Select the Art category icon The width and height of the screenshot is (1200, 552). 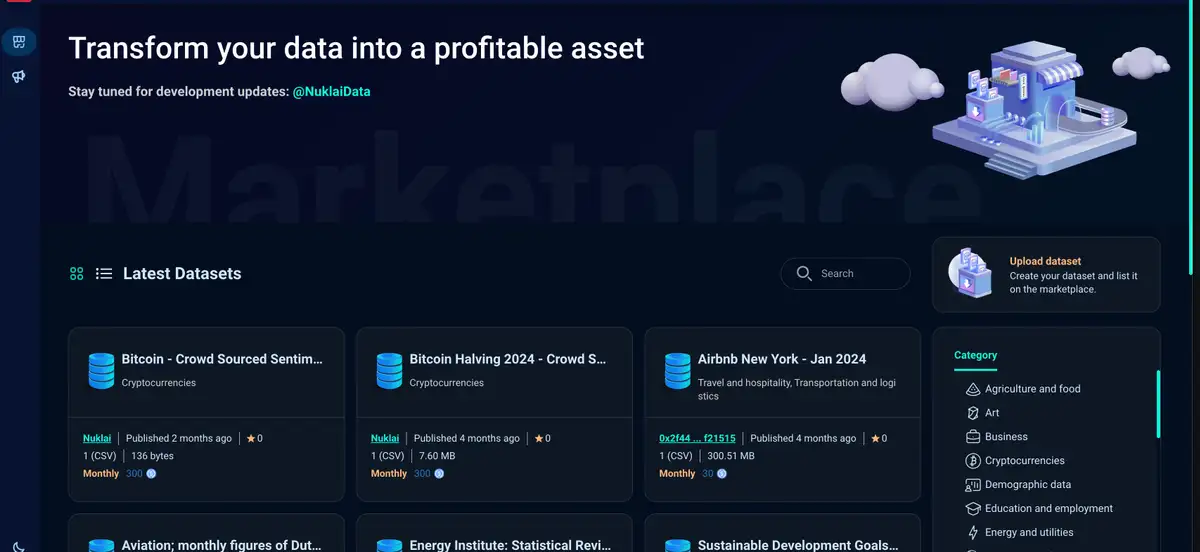pyautogui.click(x=972, y=413)
